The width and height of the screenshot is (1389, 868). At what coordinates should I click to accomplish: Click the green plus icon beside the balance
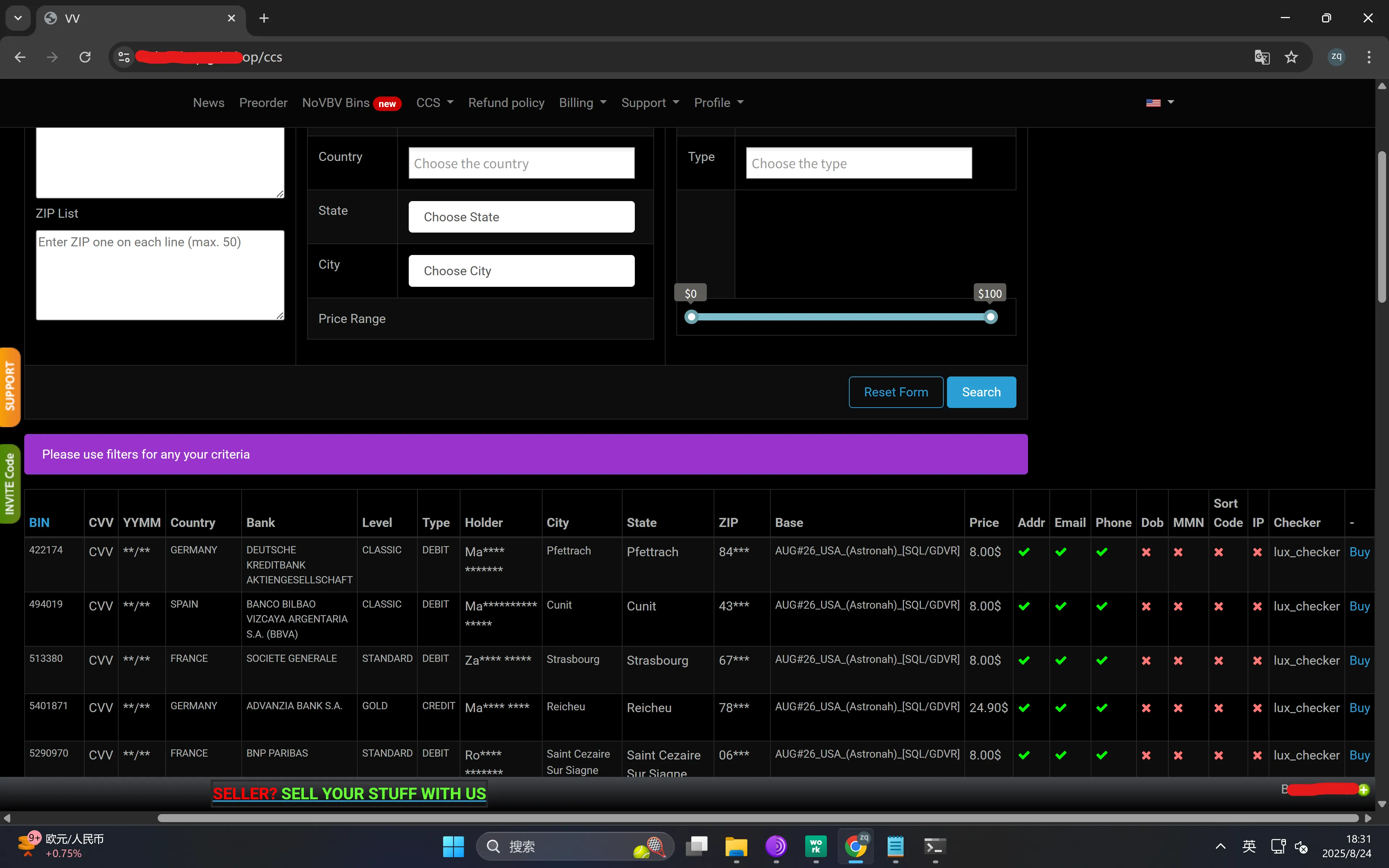[1364, 790]
